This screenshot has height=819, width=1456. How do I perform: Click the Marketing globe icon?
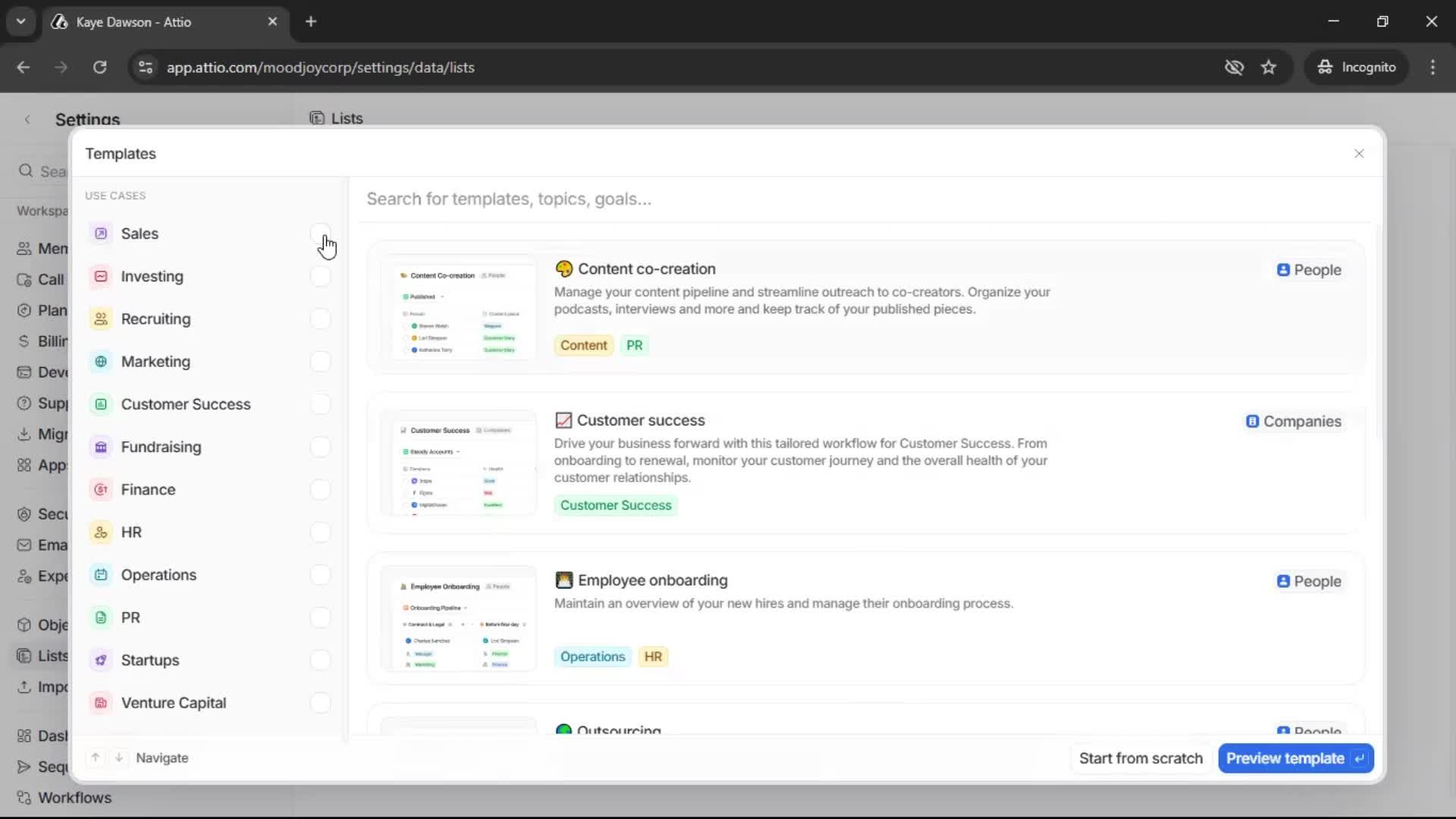tap(101, 362)
